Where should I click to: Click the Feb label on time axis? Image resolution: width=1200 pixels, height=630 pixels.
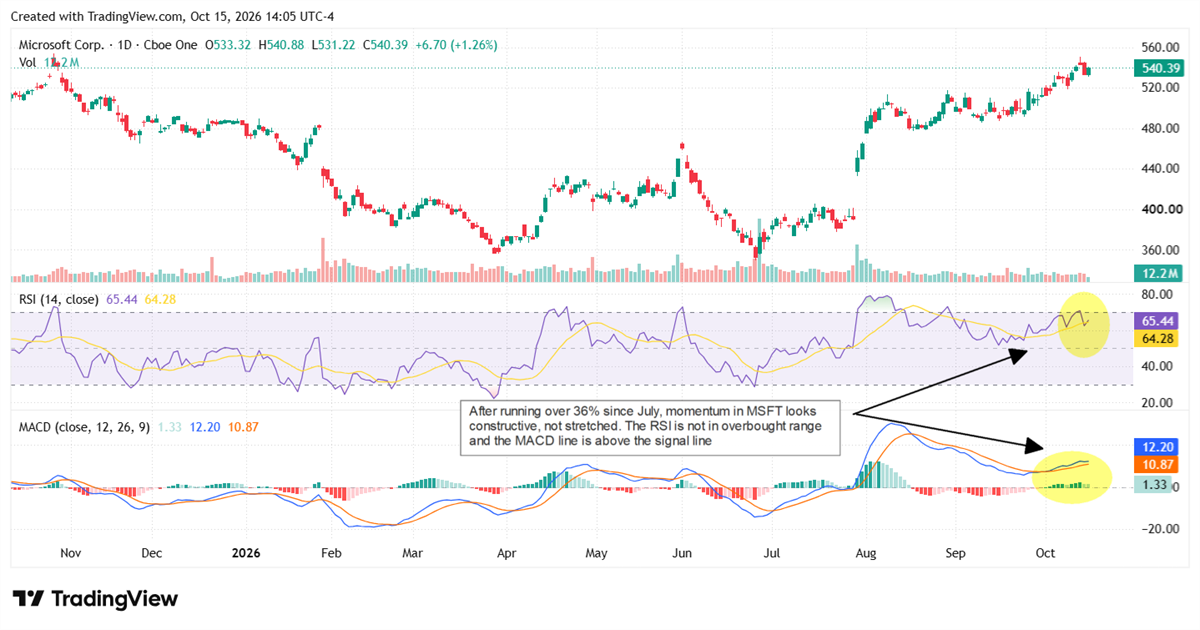pyautogui.click(x=331, y=552)
